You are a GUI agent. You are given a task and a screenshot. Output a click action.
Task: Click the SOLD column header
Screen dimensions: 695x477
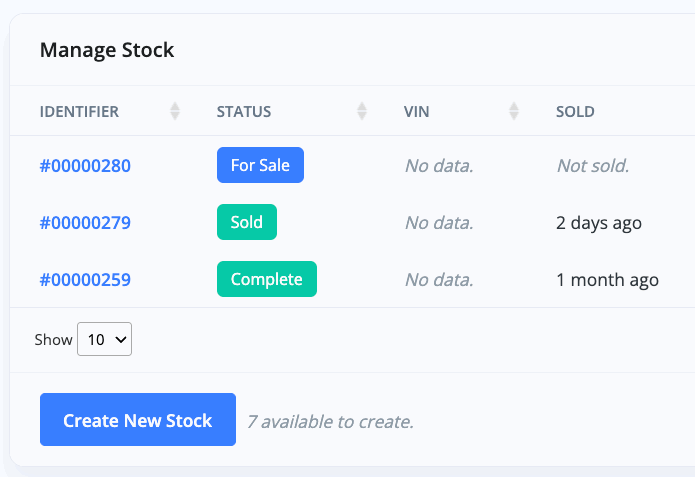pos(575,111)
